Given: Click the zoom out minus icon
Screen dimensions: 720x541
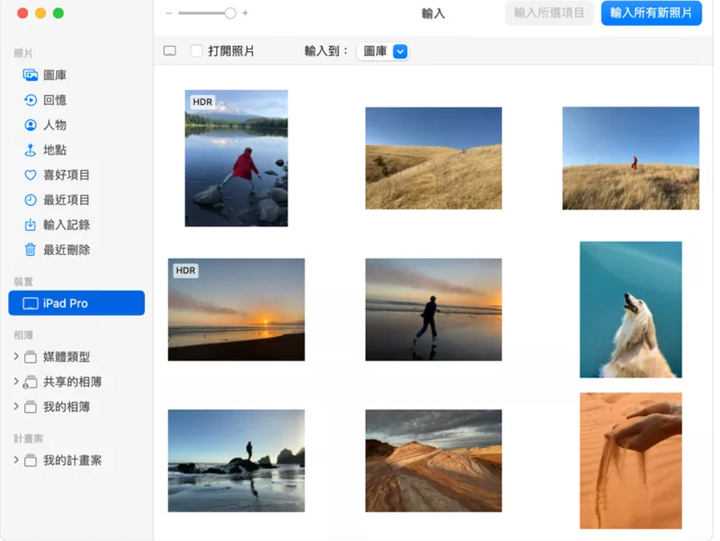Looking at the screenshot, I should [x=169, y=13].
